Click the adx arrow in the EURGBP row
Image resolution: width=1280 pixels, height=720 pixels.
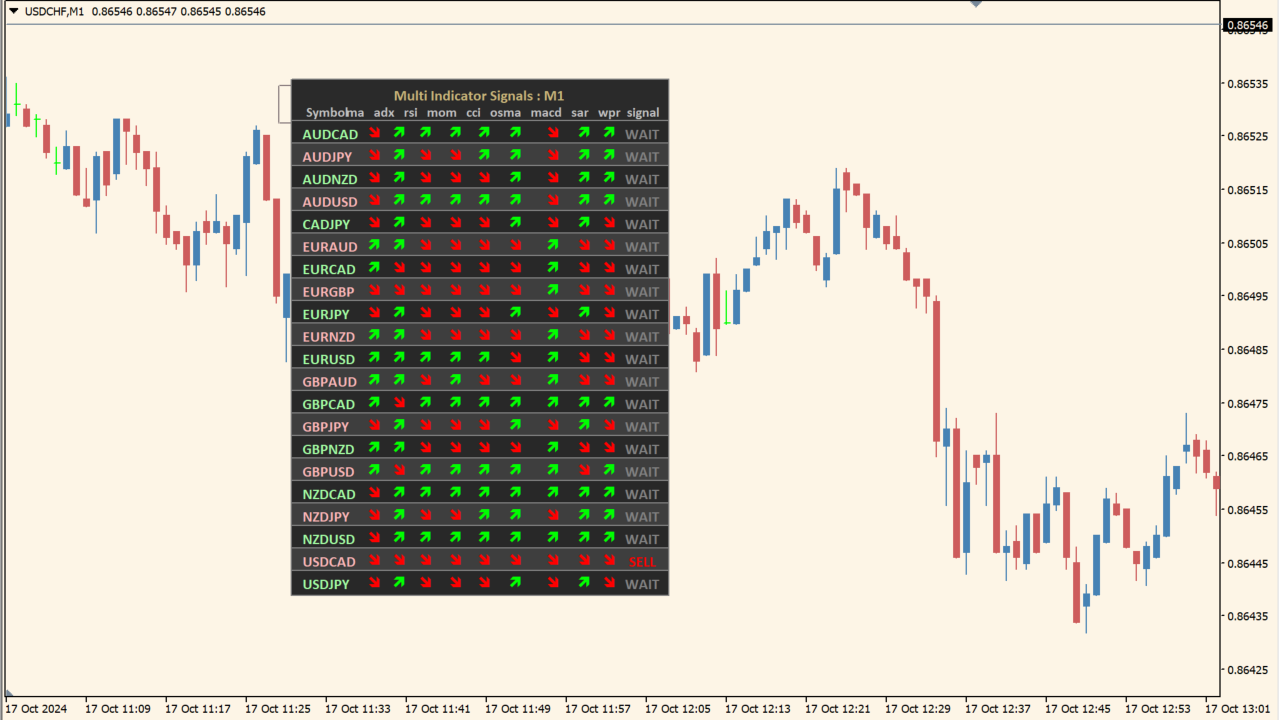click(x=399, y=290)
